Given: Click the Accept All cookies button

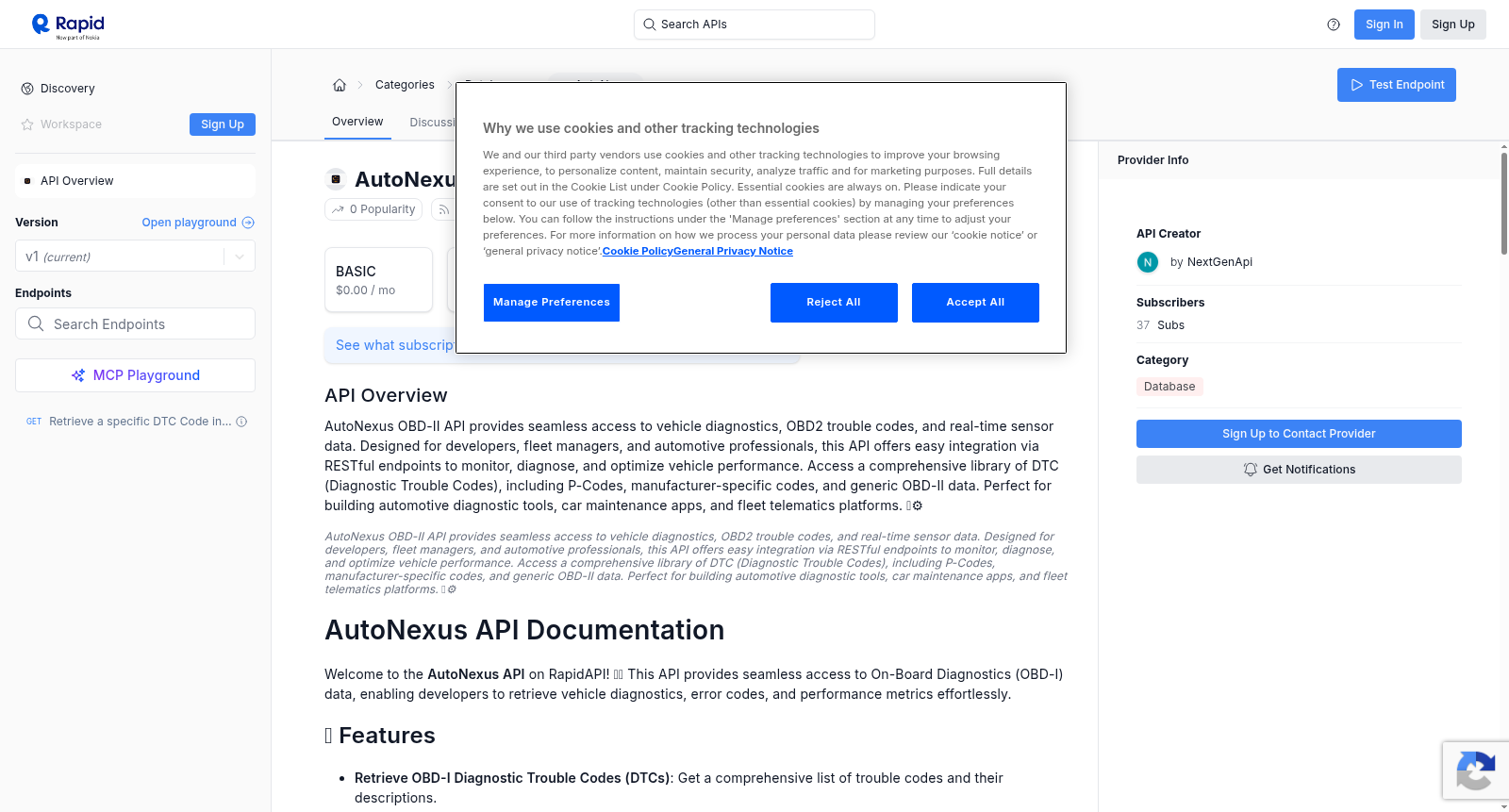Looking at the screenshot, I should pos(975,303).
